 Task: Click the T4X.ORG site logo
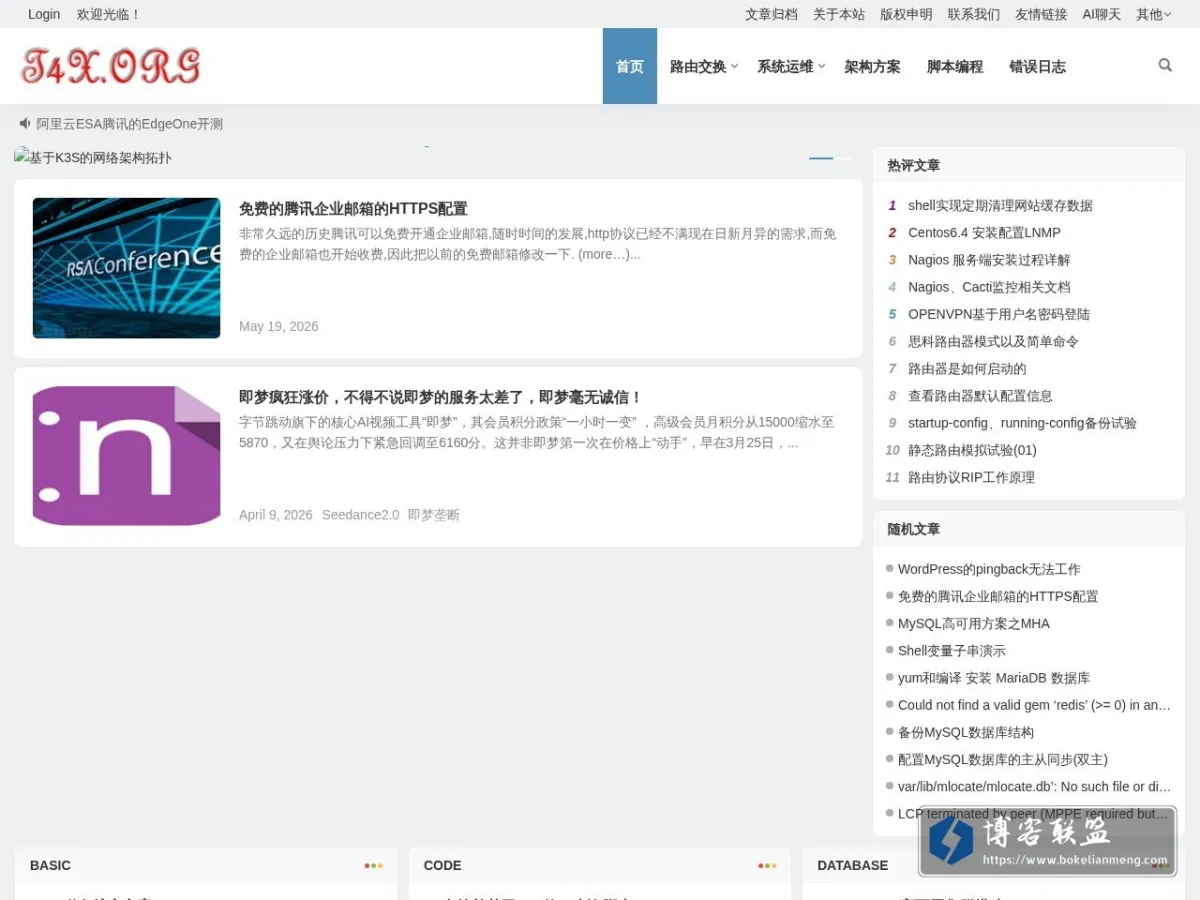tap(111, 66)
